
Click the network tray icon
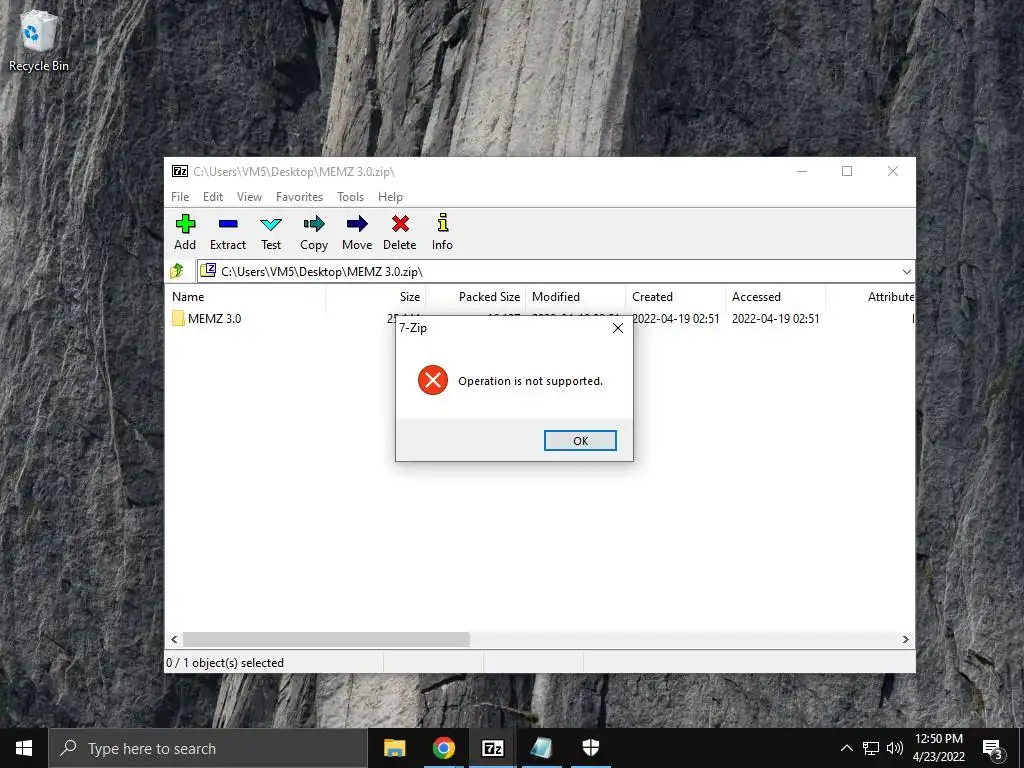(871, 748)
